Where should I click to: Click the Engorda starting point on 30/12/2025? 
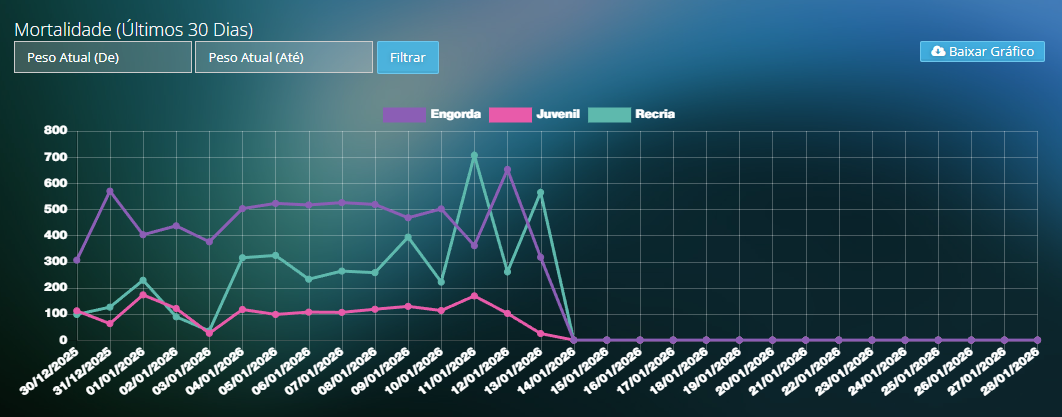click(x=77, y=260)
